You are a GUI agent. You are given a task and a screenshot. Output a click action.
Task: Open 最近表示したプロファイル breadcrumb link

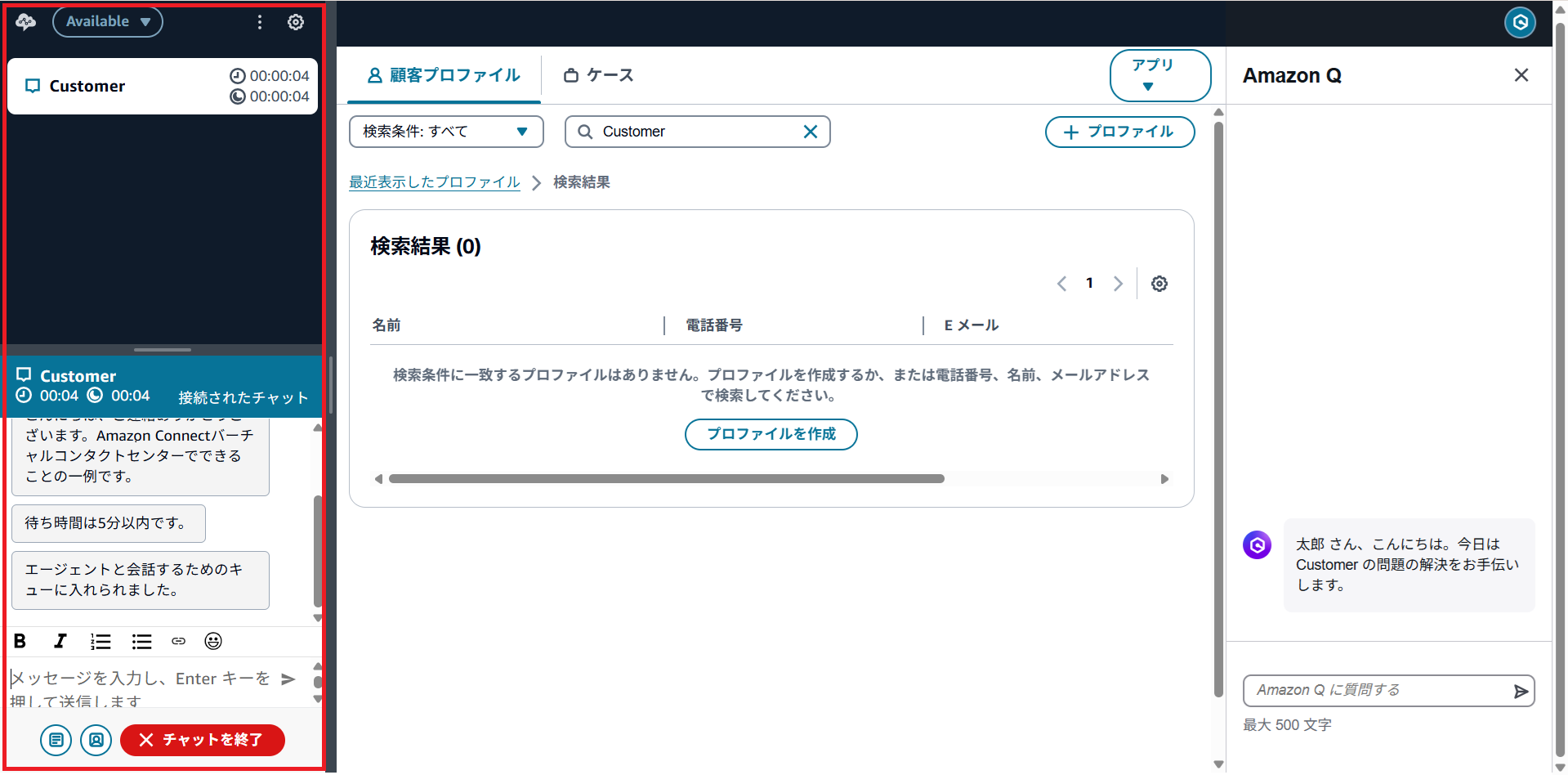click(435, 182)
